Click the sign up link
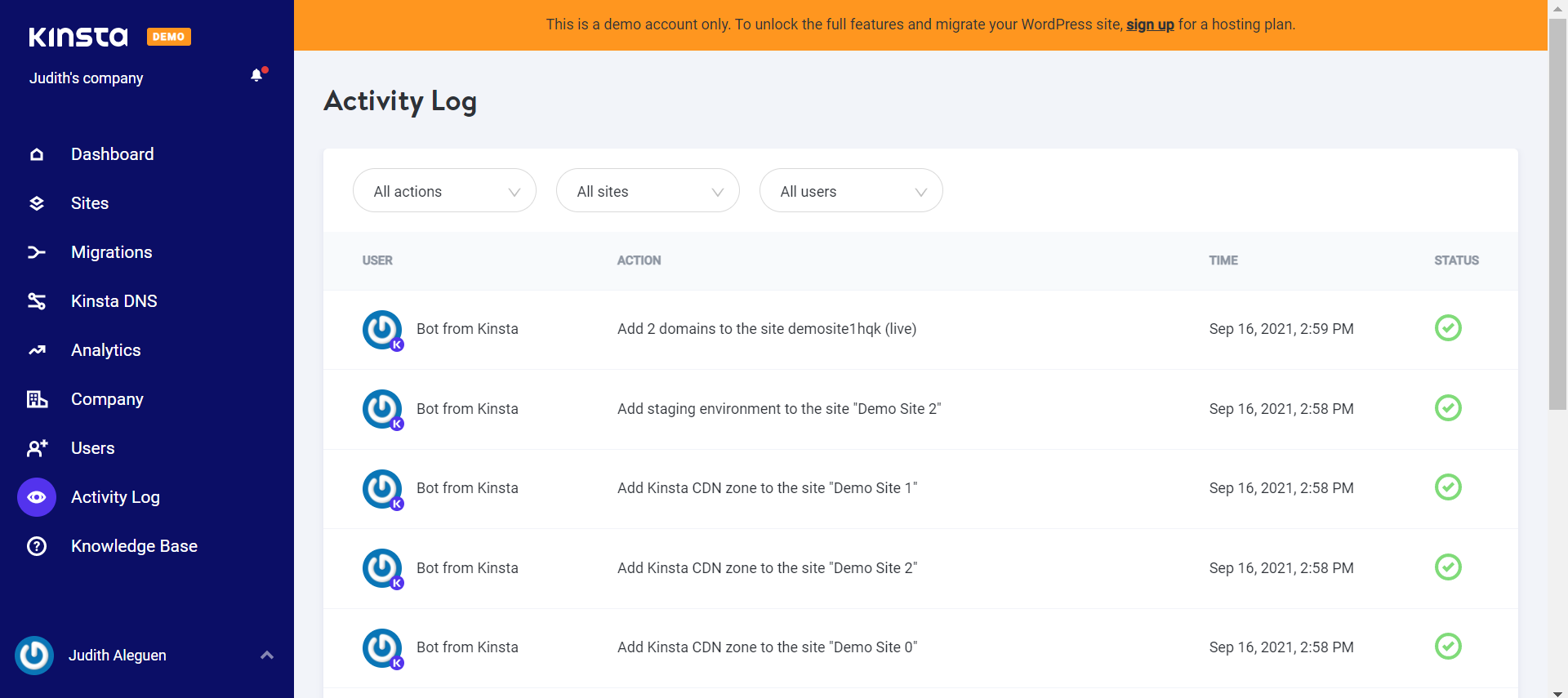 point(1150,24)
